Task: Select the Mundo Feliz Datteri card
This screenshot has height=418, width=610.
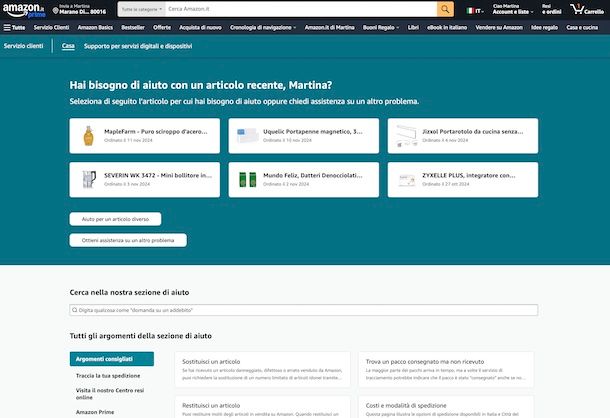Action: point(303,180)
